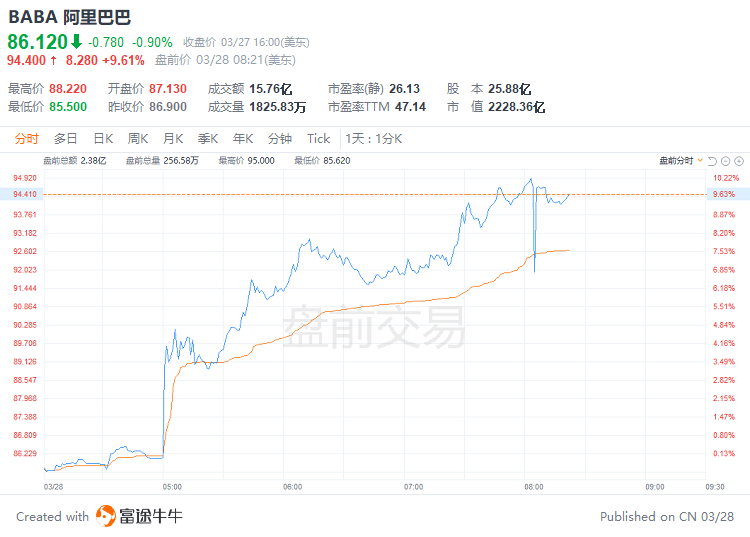Click the undo/reset chart icon
The height and width of the screenshot is (537, 750).
pos(712,161)
